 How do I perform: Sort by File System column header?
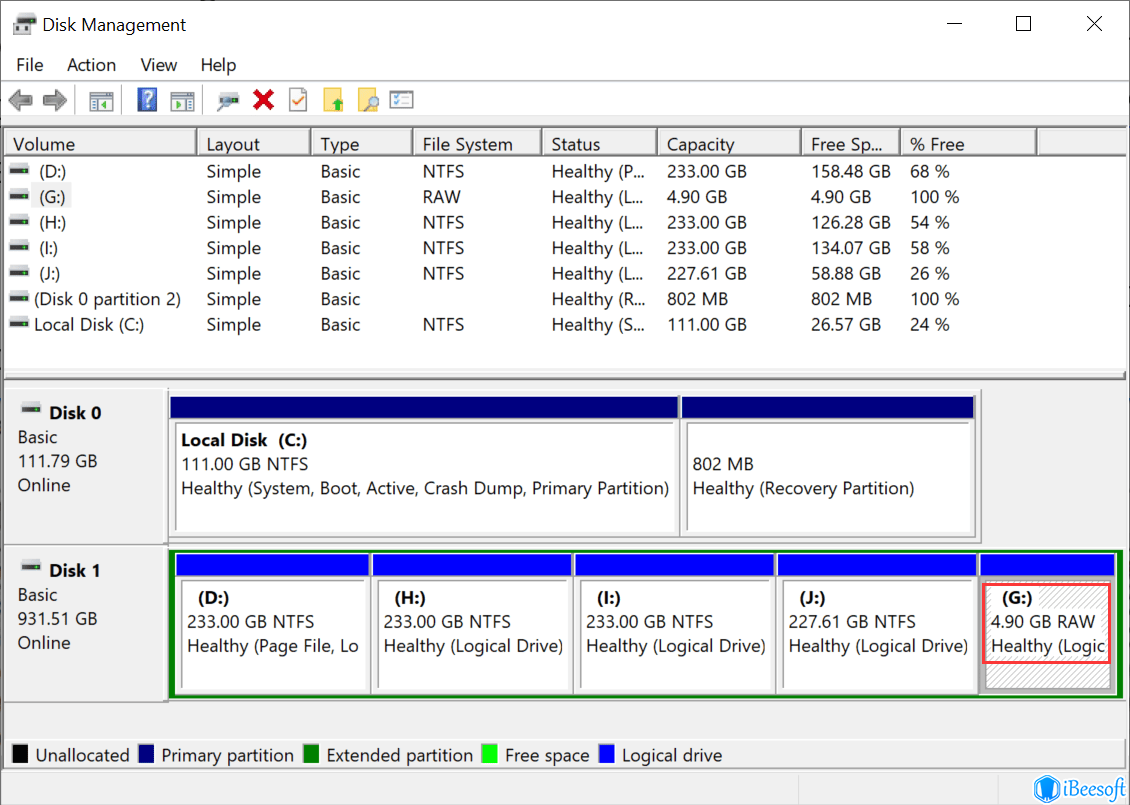click(x=478, y=144)
